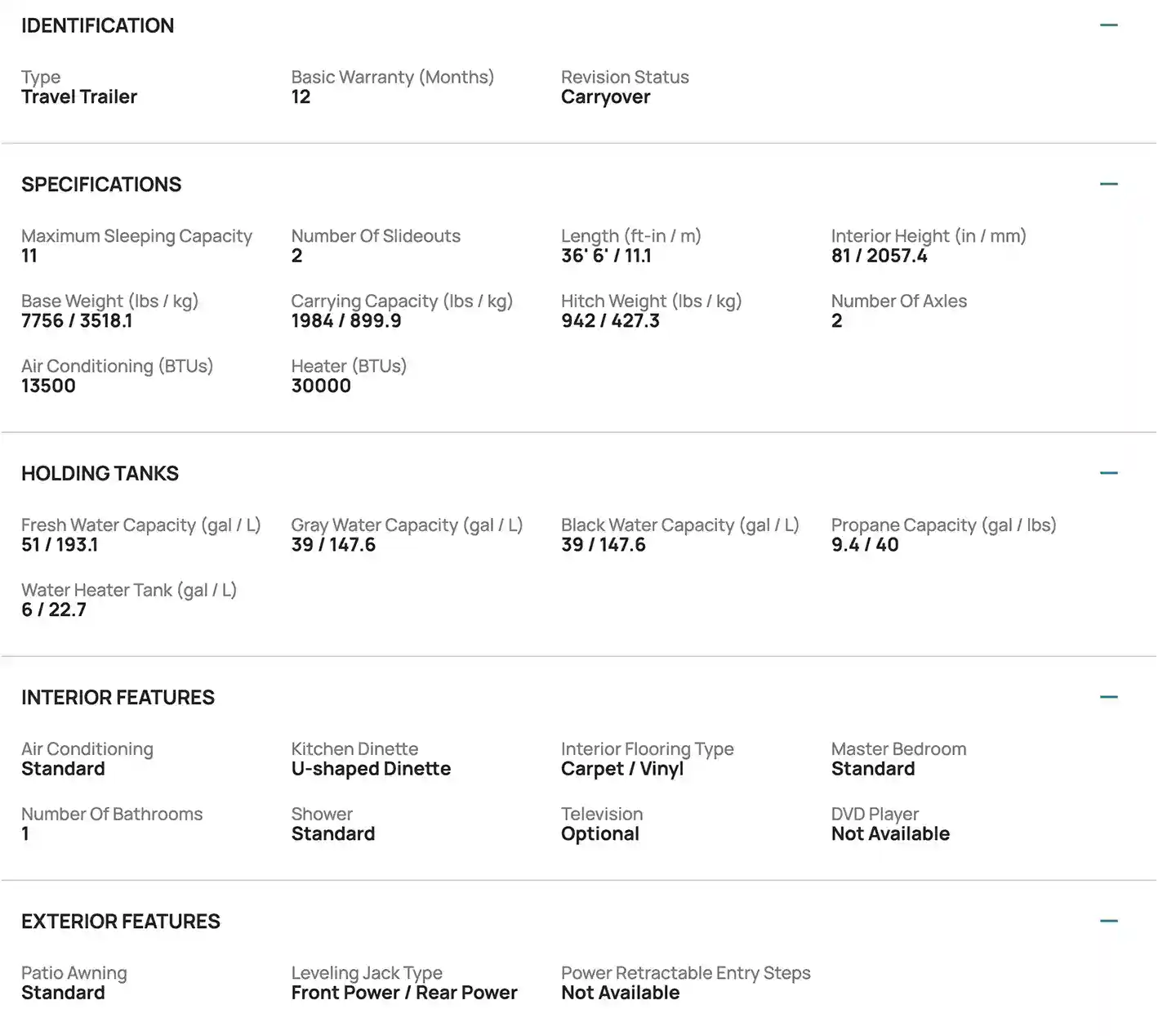Image resolution: width=1176 pixels, height=1036 pixels.
Task: Select the HOLDING TANKS heading
Action: (x=100, y=474)
